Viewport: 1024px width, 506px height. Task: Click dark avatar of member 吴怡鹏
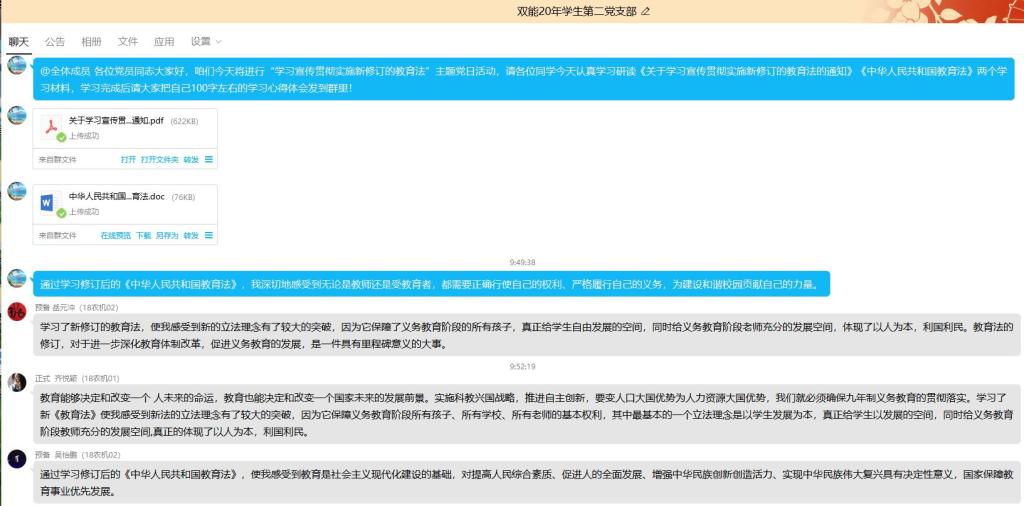(x=17, y=458)
